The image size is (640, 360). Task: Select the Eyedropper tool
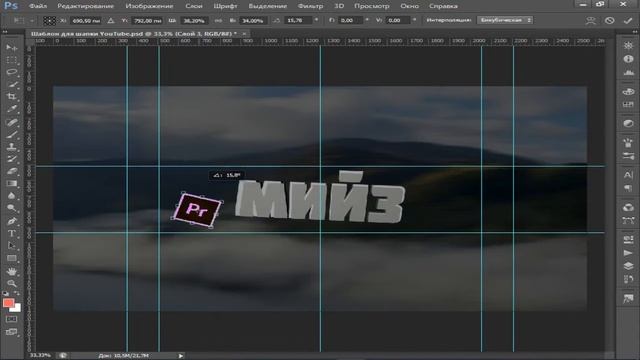point(11,109)
